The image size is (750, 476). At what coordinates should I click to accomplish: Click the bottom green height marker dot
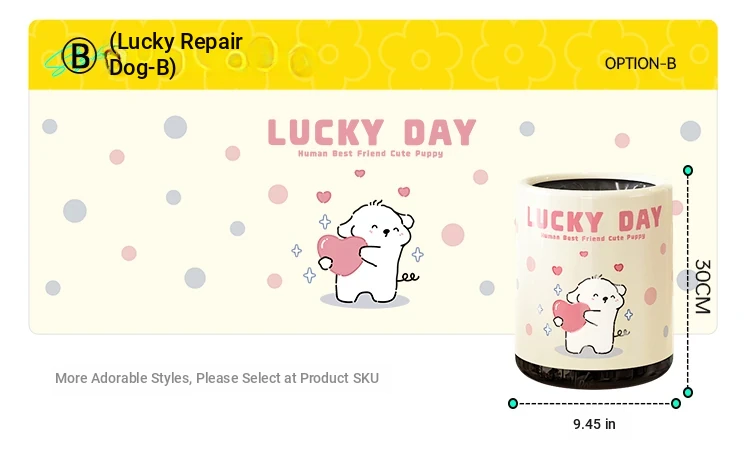pyautogui.click(x=688, y=392)
